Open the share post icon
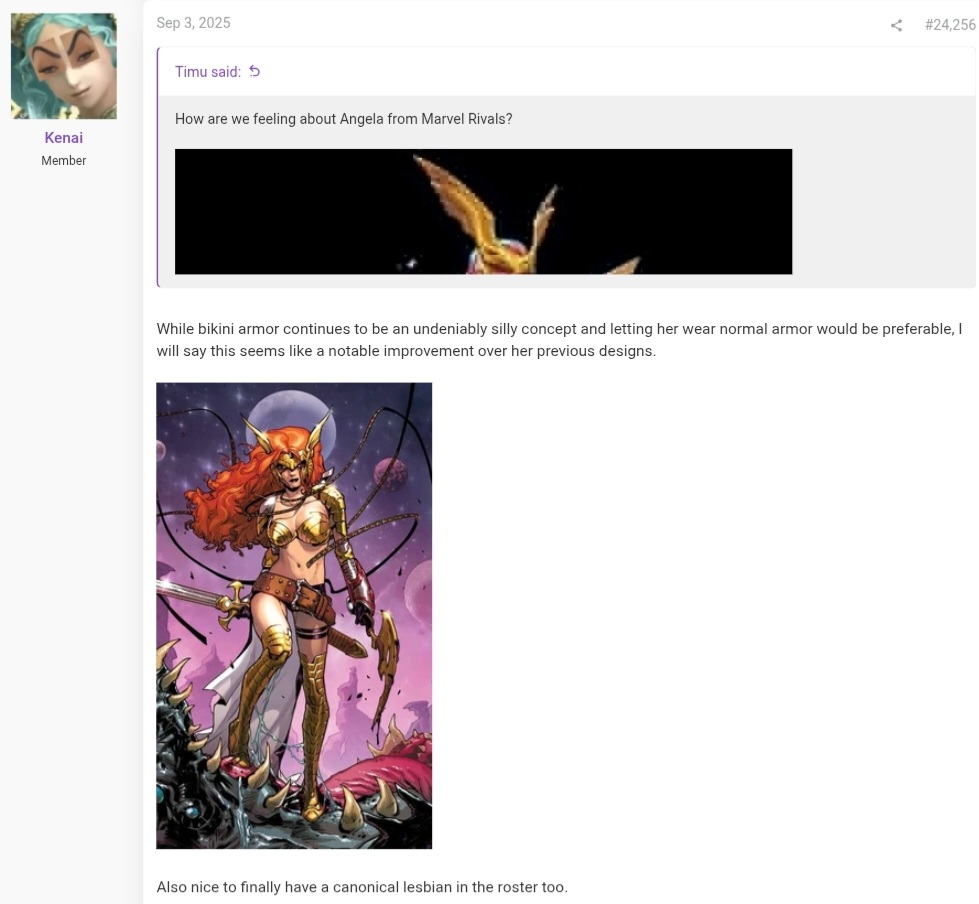 pyautogui.click(x=896, y=25)
